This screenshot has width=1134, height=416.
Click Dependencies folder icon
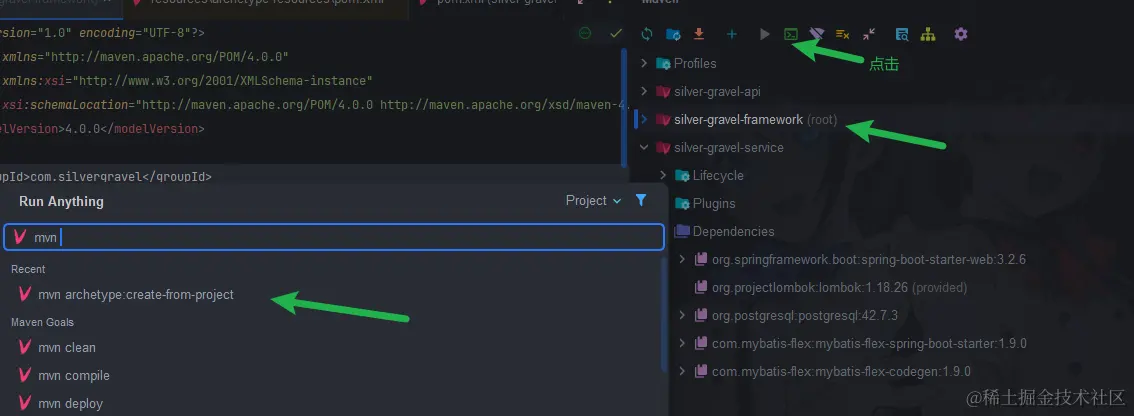point(681,232)
